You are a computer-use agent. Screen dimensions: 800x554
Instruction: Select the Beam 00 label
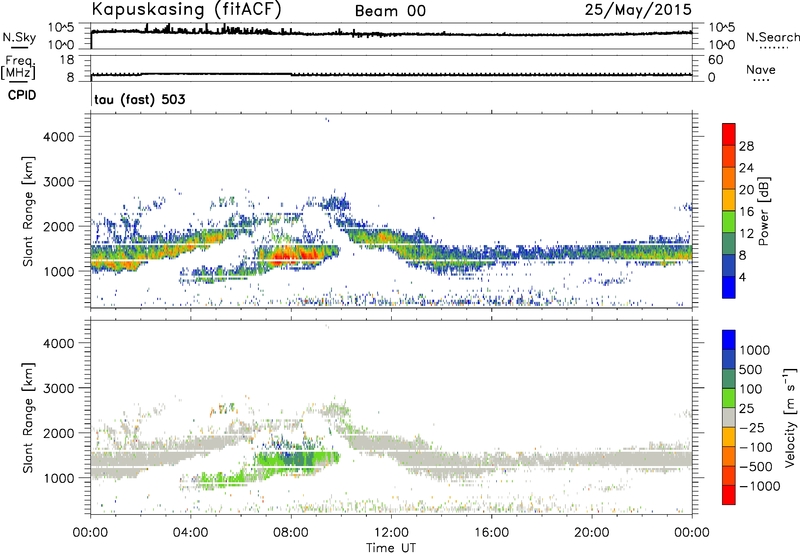coord(390,11)
